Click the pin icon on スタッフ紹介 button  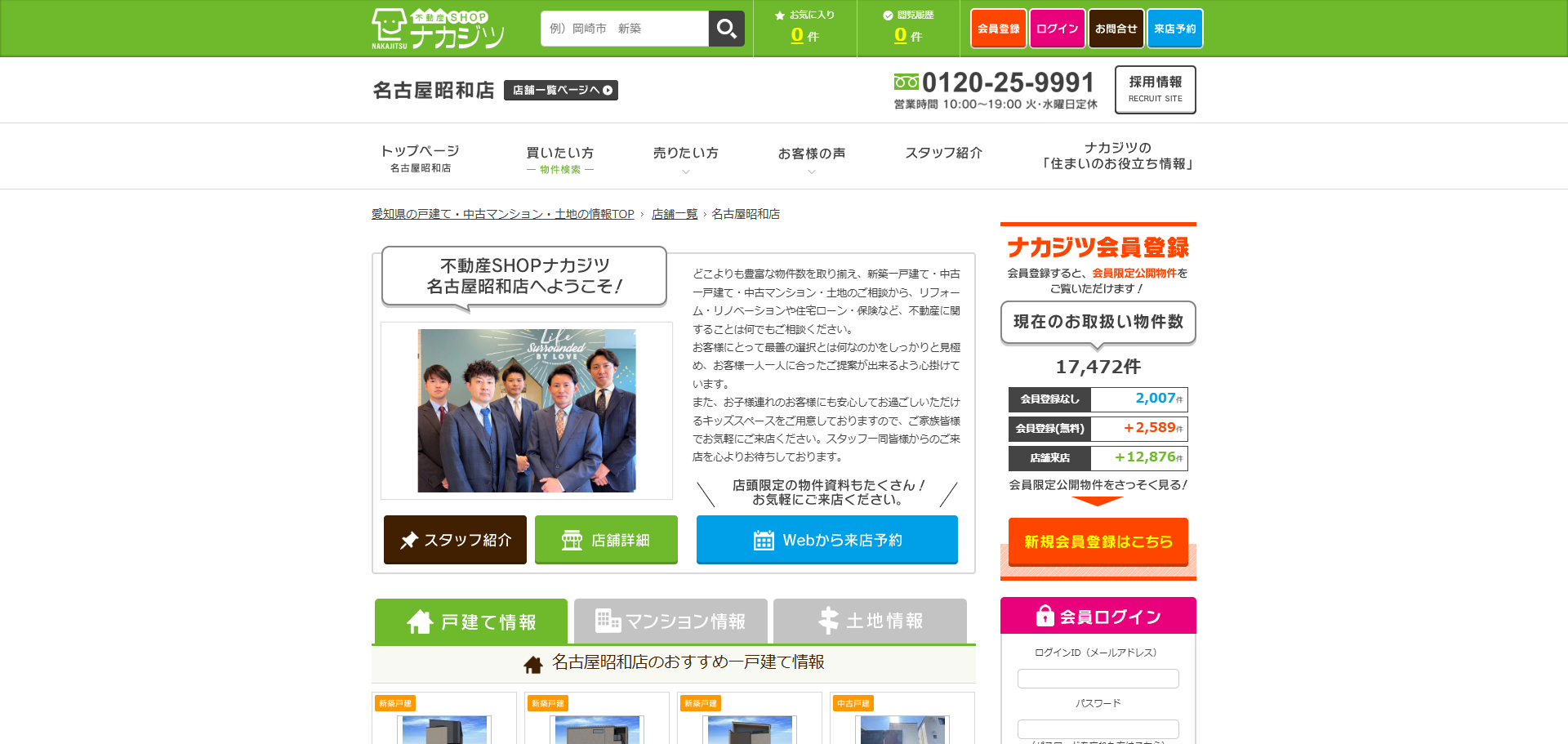(409, 541)
